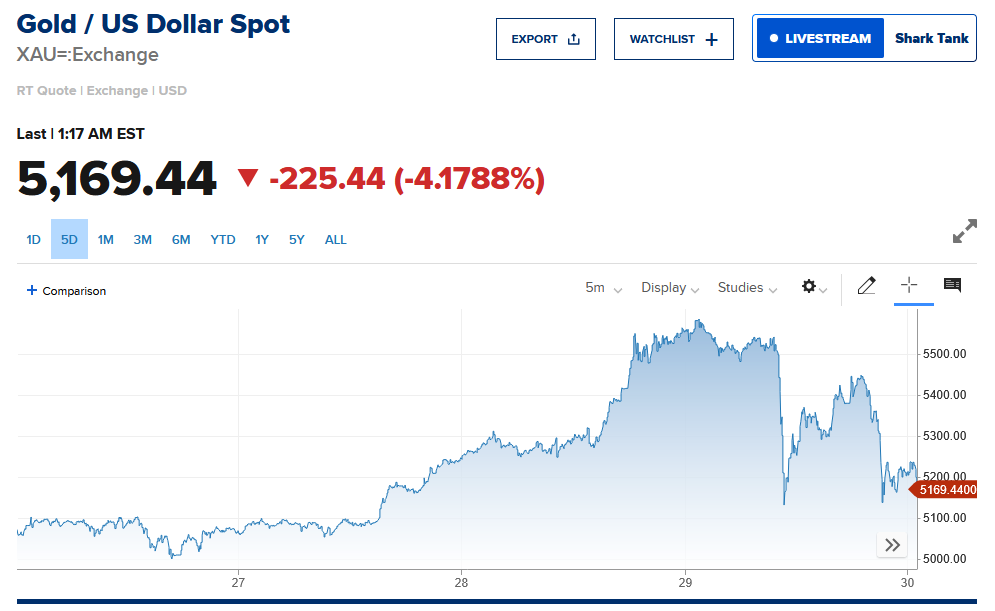Click the scroll-to-latest double arrow

[892, 545]
